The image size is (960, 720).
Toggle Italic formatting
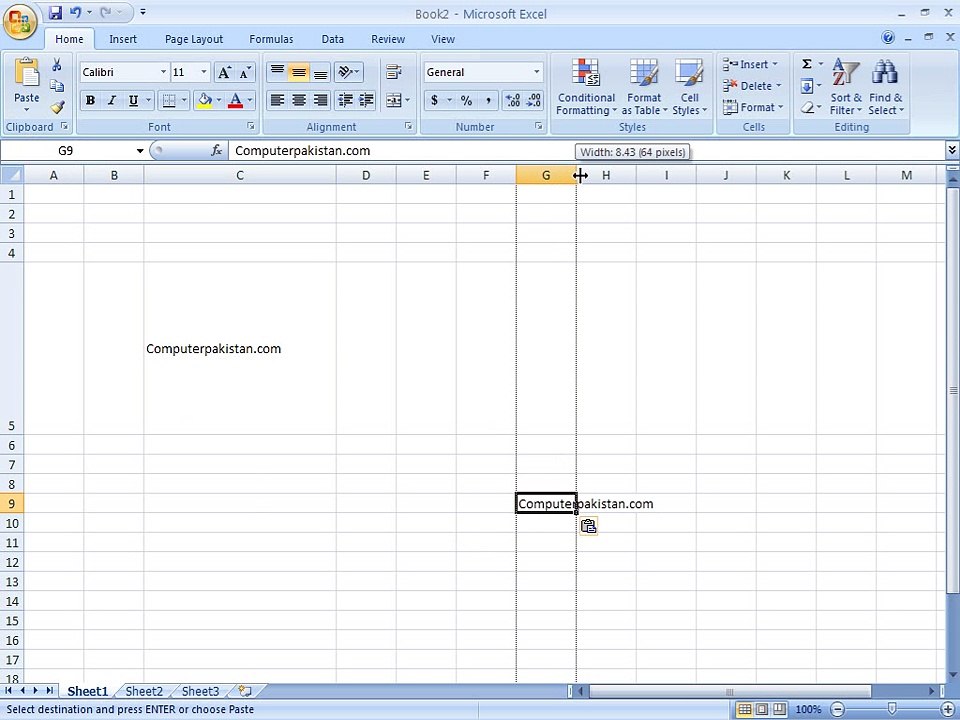tap(111, 100)
